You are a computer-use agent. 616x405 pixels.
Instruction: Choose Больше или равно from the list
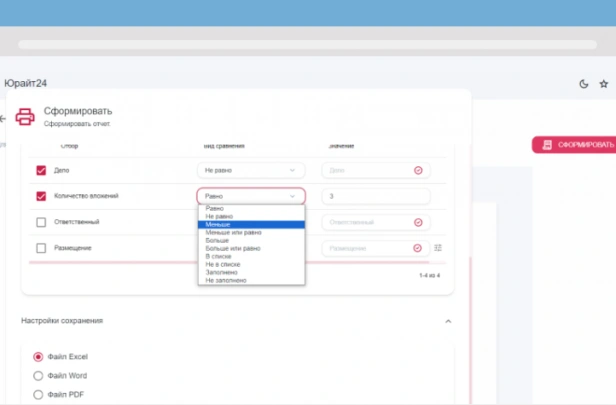point(233,248)
